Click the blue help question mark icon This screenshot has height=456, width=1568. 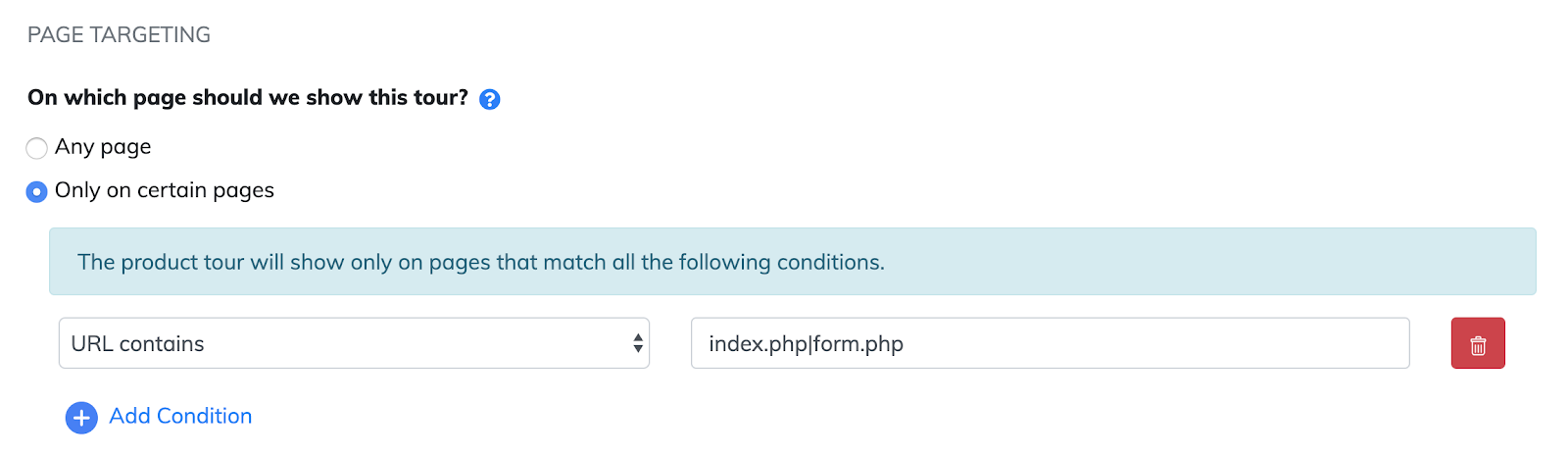pos(490,99)
